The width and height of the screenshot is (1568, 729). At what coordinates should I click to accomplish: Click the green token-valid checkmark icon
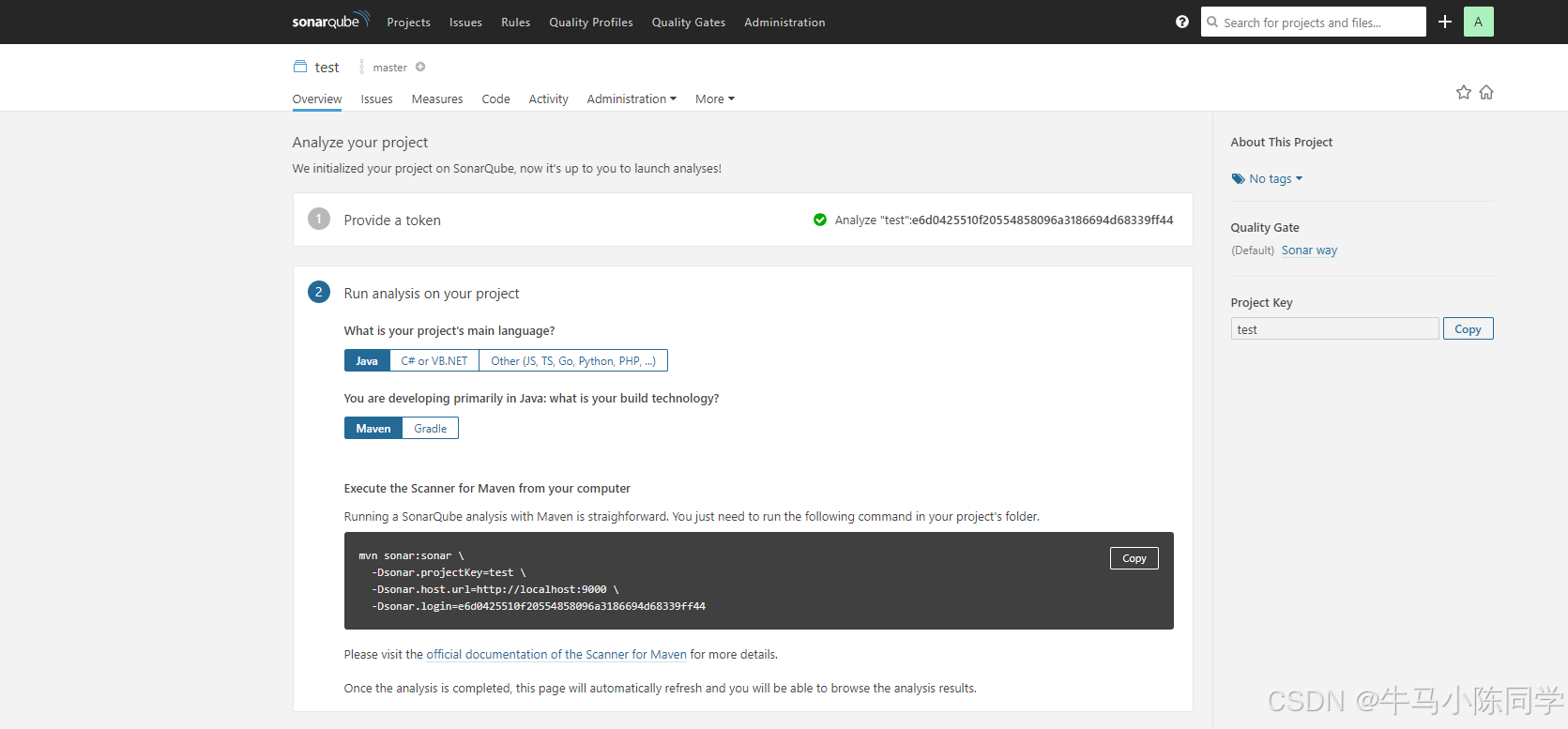[820, 220]
